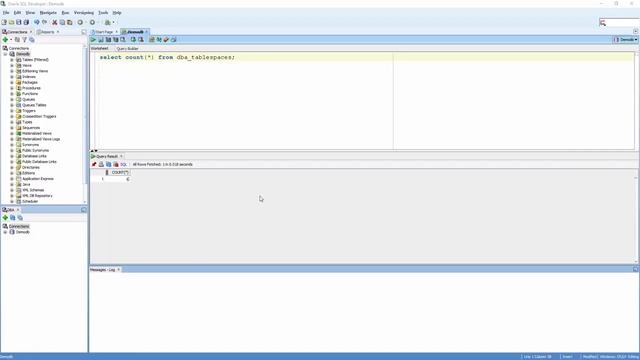Select the Synonyms tree item

[31, 145]
